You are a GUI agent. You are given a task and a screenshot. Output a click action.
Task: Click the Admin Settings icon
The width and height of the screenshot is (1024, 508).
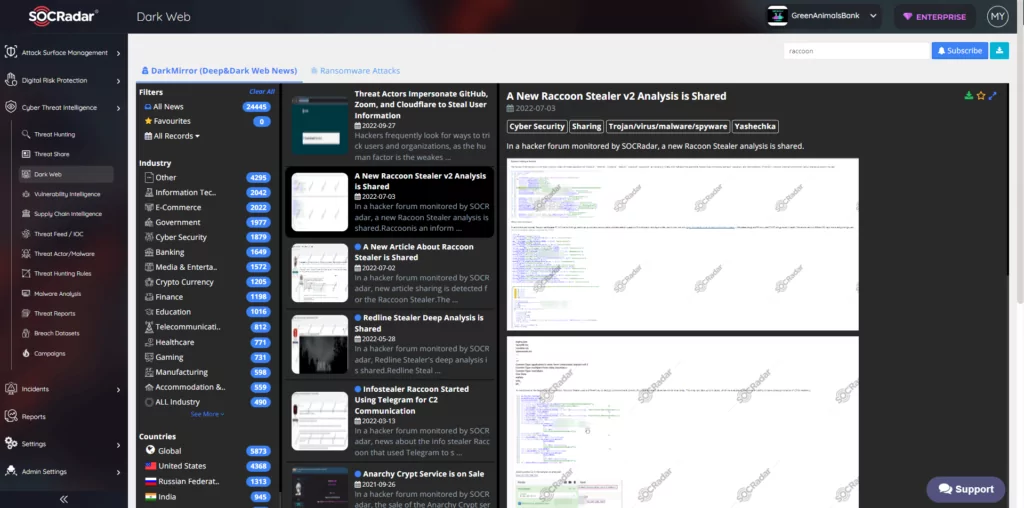point(10,471)
